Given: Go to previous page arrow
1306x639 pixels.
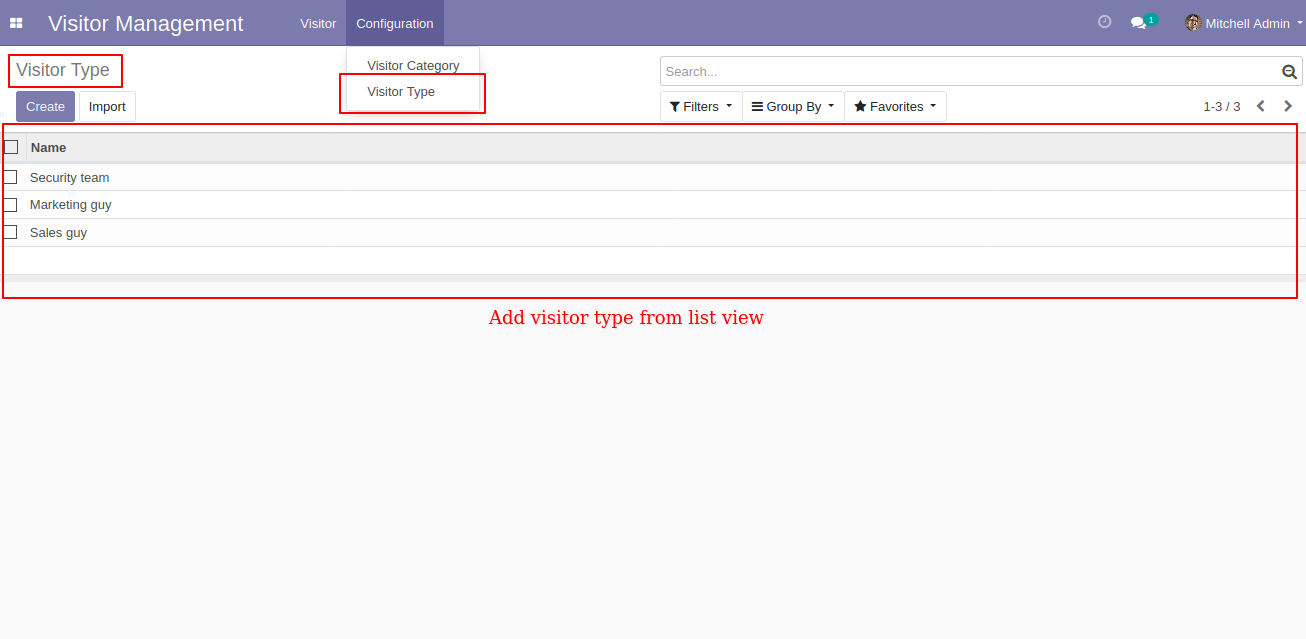Looking at the screenshot, I should [x=1261, y=106].
